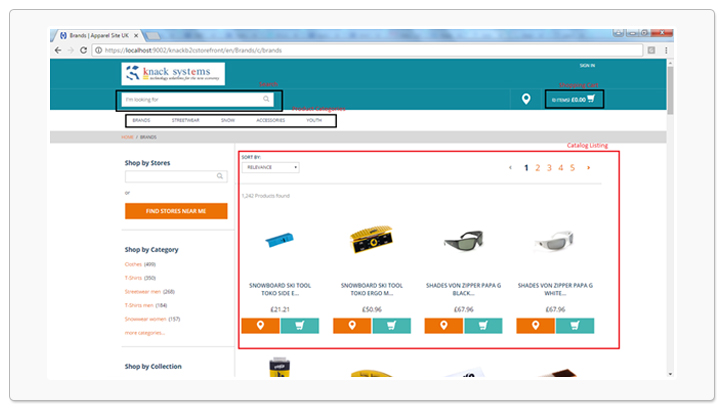Open the blue Toko Side E tool image
The height and width of the screenshot is (410, 724).
[280, 240]
